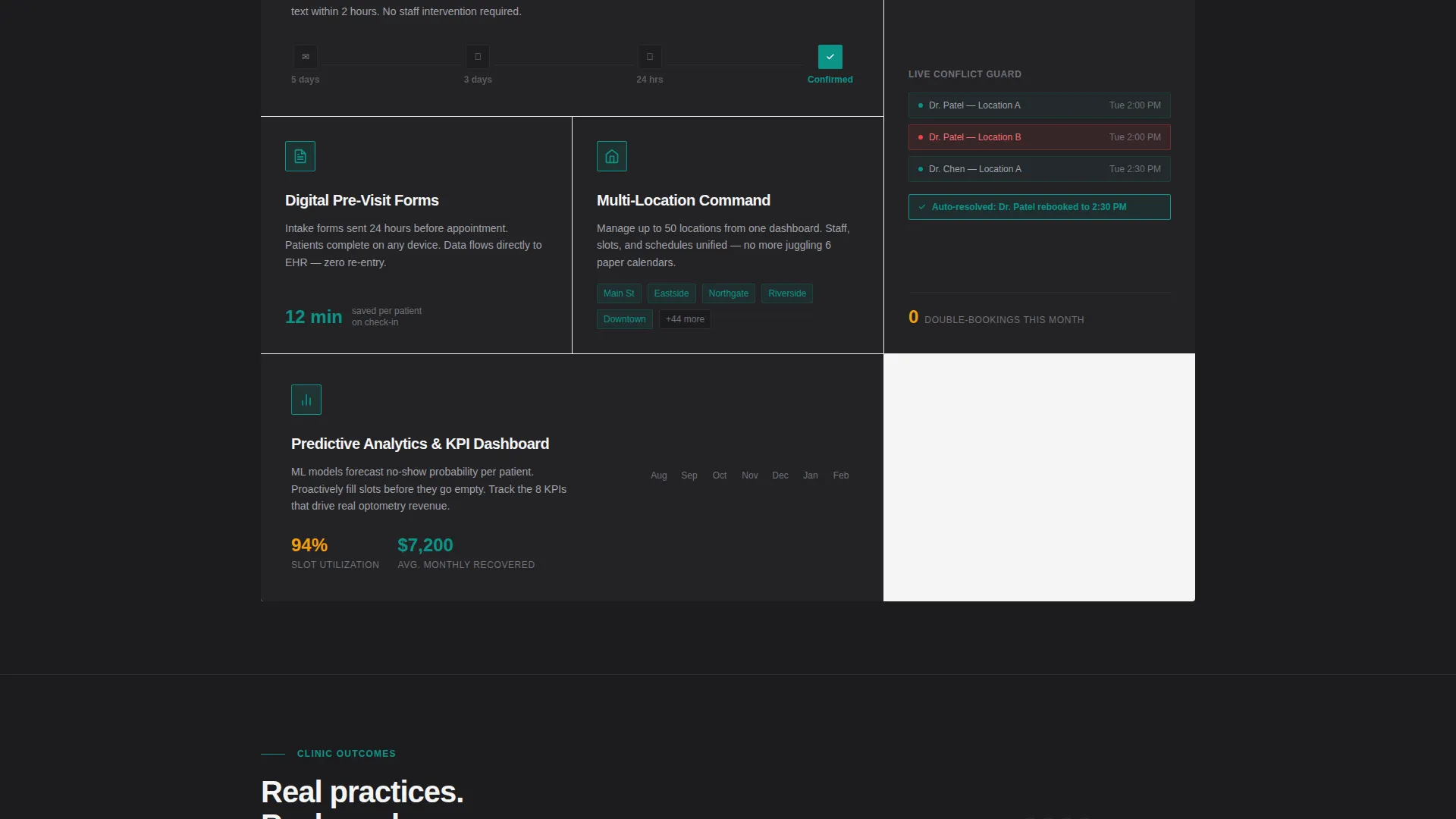Image resolution: width=1456 pixels, height=819 pixels.
Task: Click the bar chart icon above Predictive Analytics
Action: pos(306,400)
